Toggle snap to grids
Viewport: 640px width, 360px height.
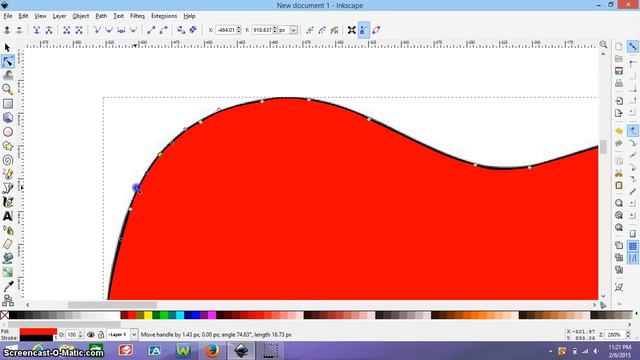(x=633, y=246)
